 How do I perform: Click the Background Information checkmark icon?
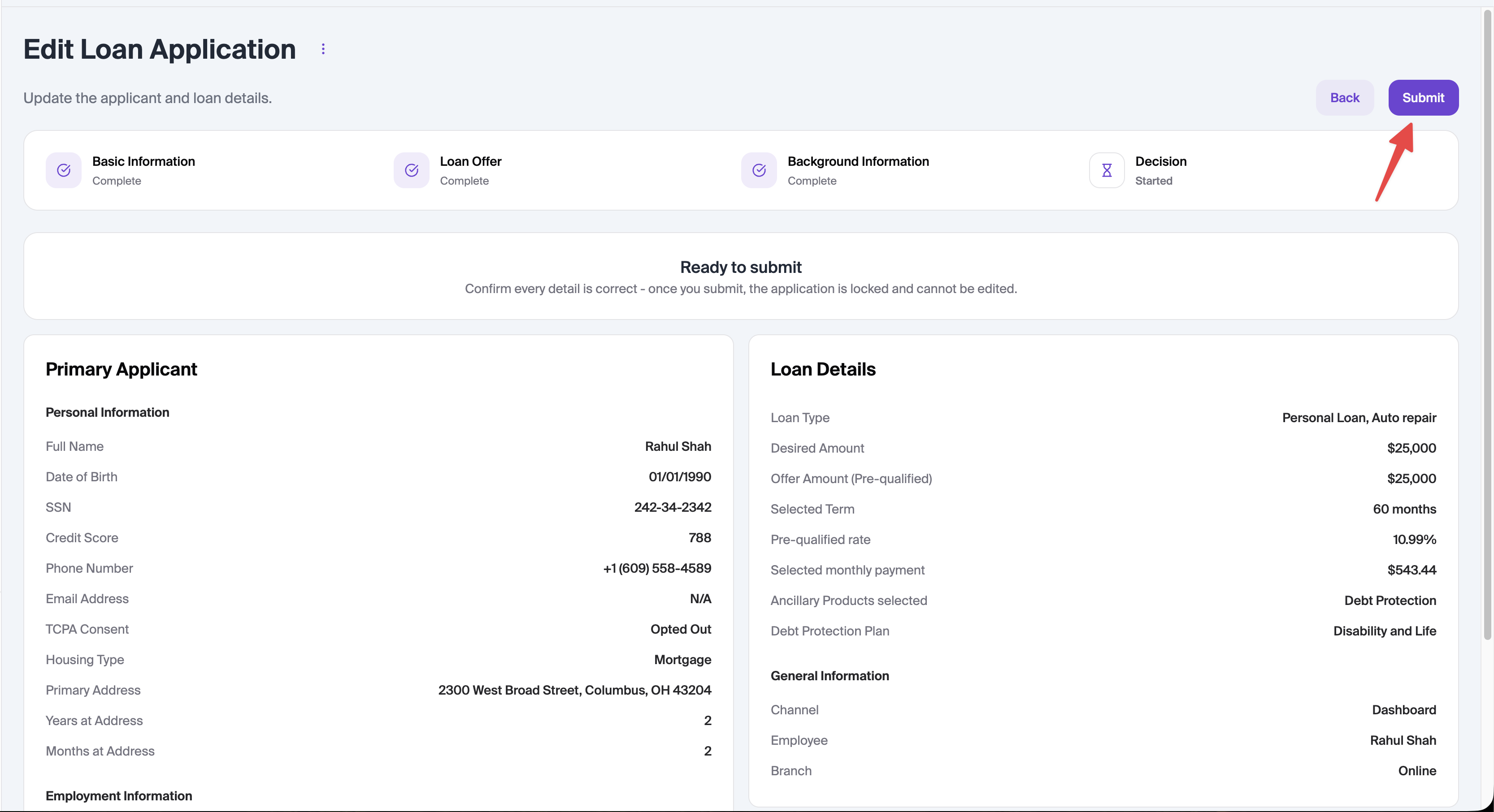tap(759, 170)
